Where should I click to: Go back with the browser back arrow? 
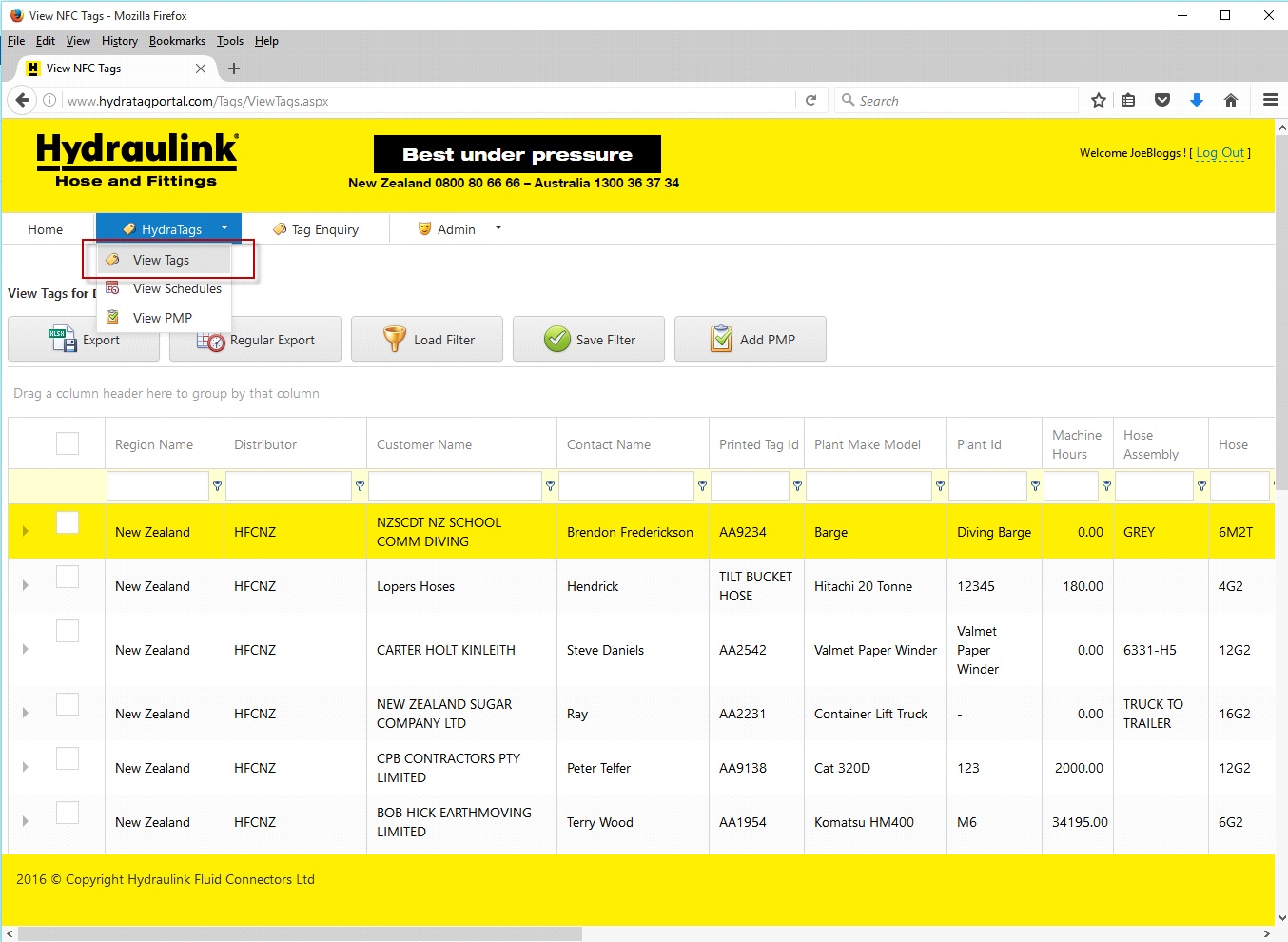coord(22,100)
